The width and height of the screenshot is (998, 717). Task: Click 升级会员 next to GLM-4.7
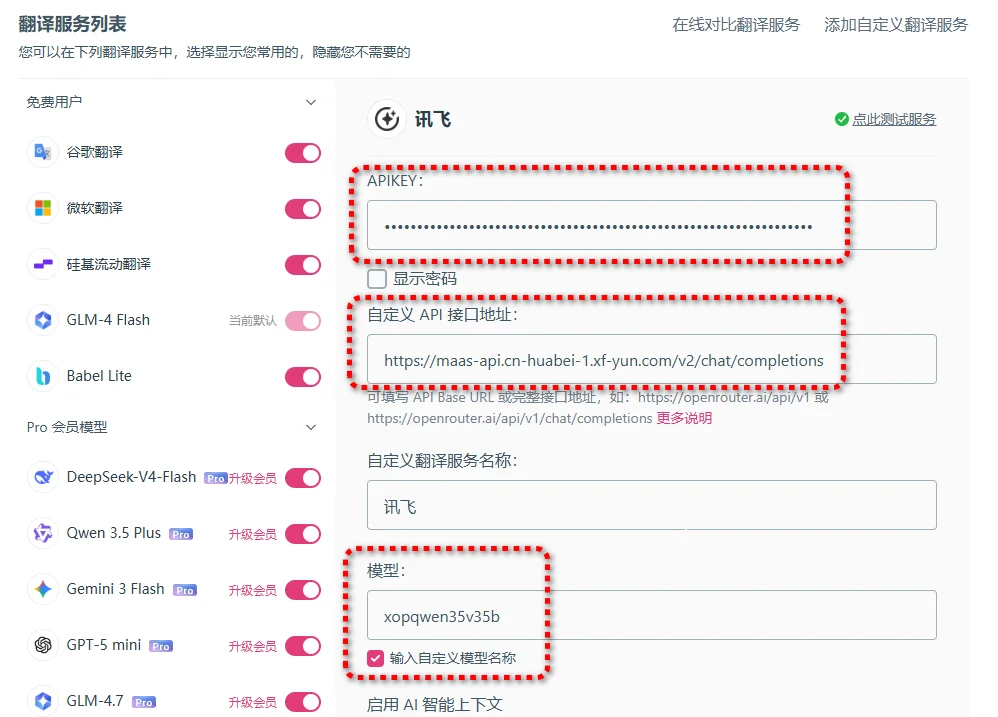click(x=253, y=702)
